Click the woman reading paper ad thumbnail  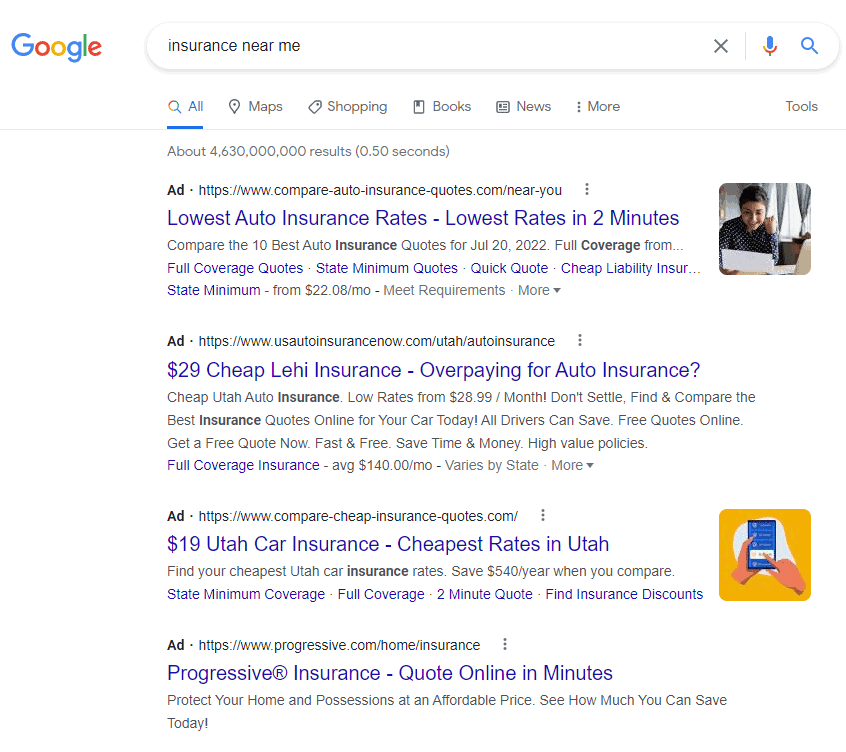pyautogui.click(x=765, y=229)
